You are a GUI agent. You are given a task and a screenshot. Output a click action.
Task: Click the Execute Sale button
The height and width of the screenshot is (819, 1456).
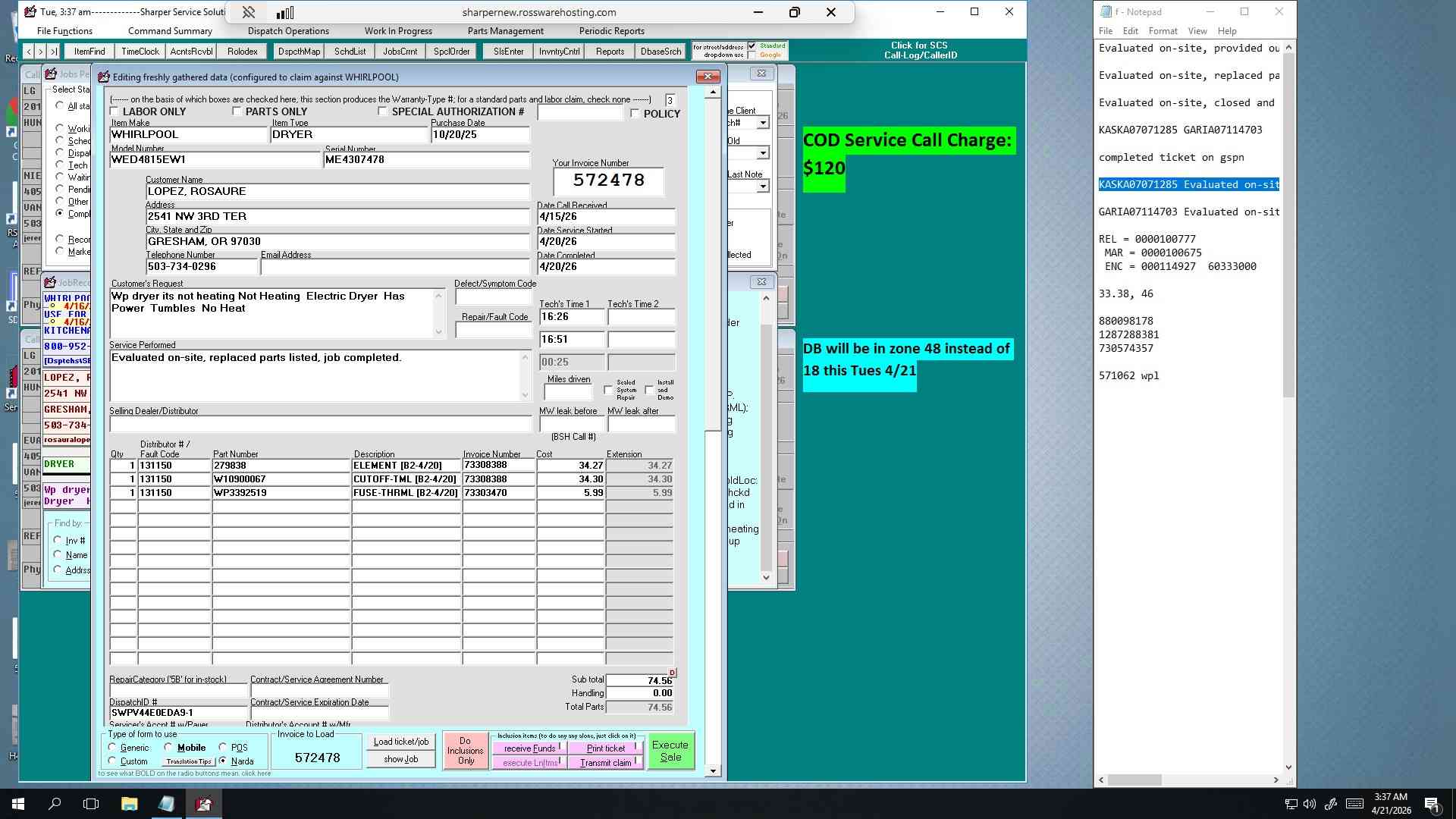click(x=670, y=751)
